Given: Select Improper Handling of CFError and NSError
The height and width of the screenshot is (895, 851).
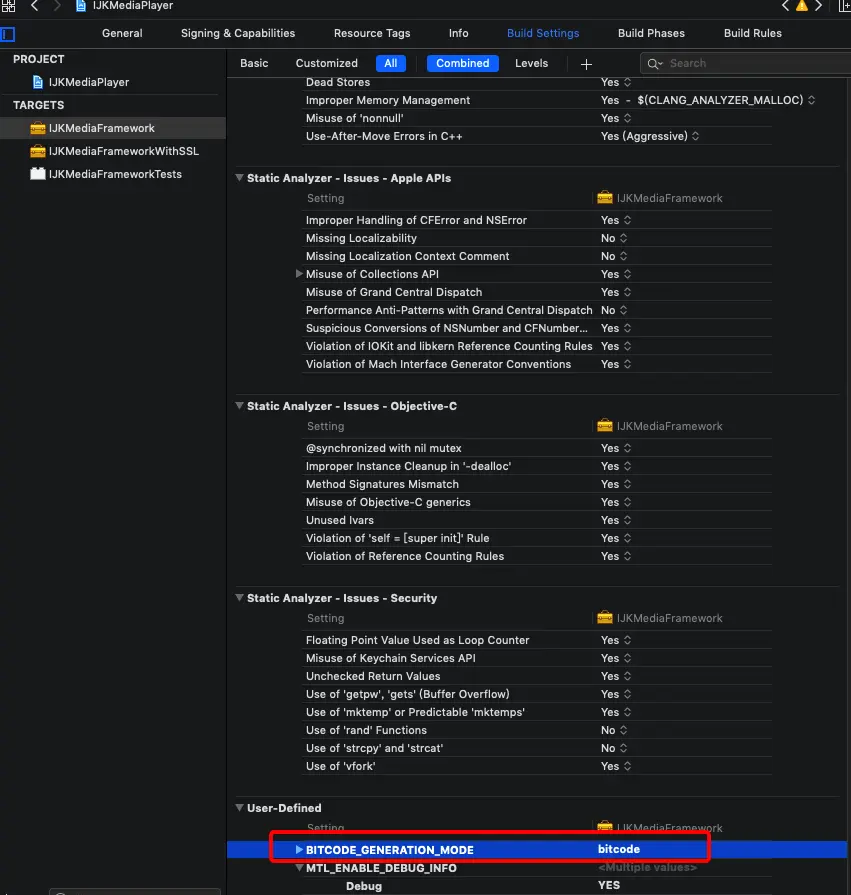Looking at the screenshot, I should click(416, 220).
